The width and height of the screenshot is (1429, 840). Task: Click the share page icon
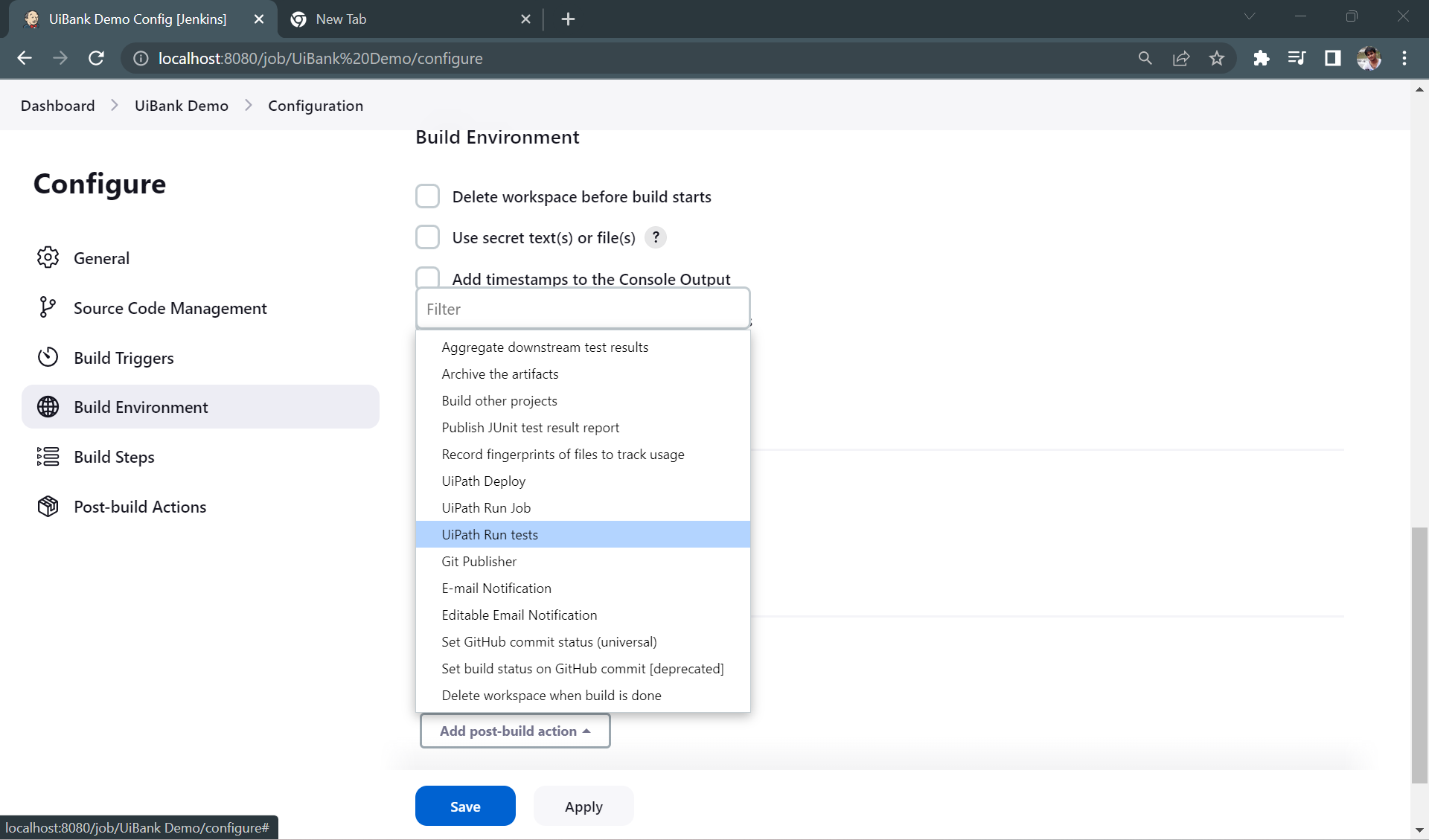coord(1181,58)
